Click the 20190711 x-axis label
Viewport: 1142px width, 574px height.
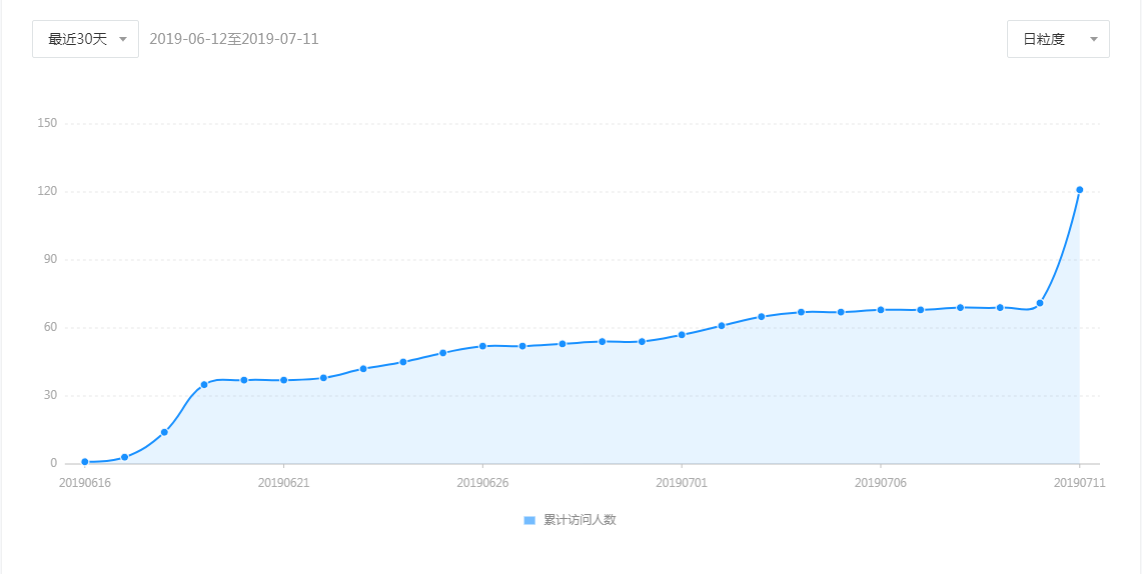click(x=1080, y=482)
